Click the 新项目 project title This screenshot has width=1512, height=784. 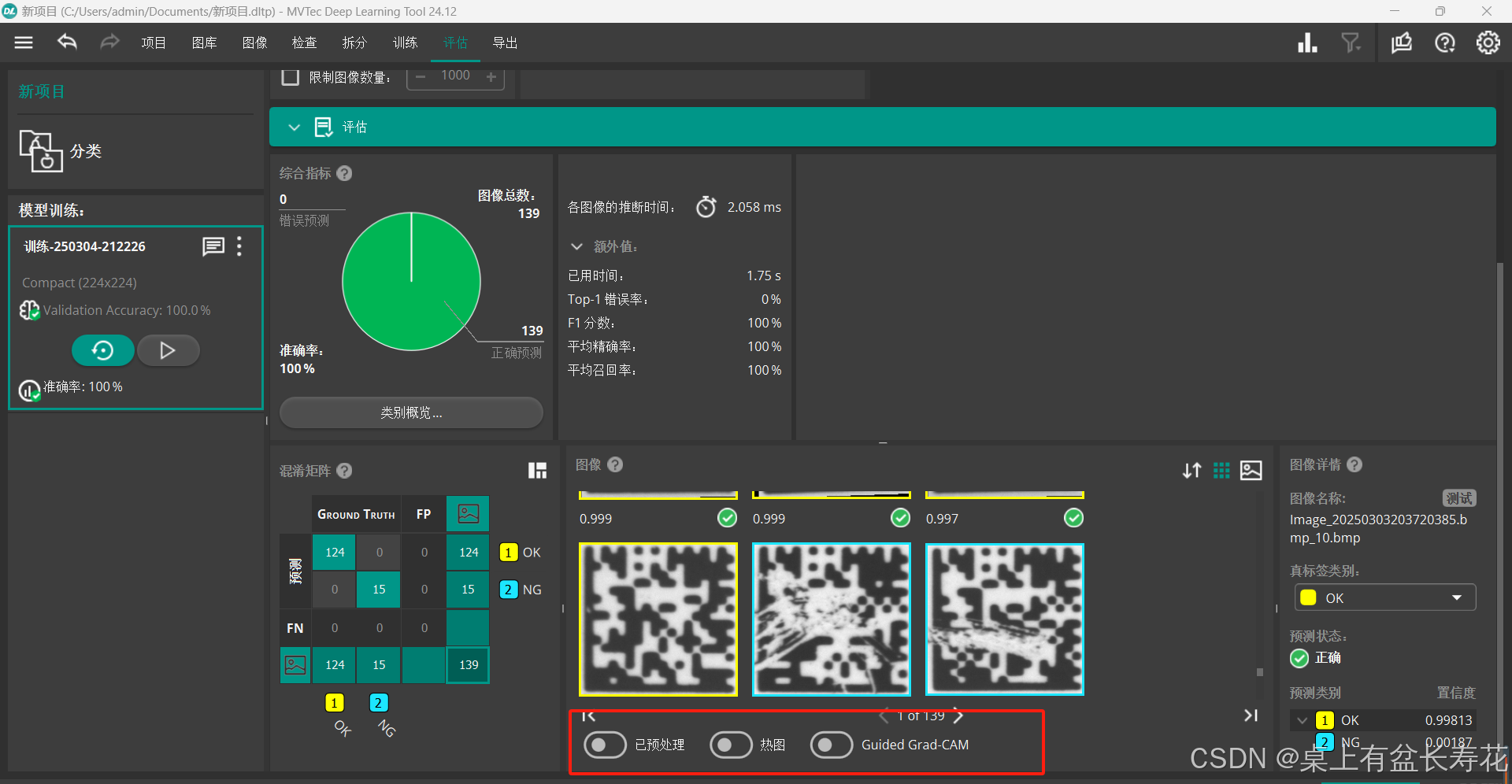(x=42, y=91)
